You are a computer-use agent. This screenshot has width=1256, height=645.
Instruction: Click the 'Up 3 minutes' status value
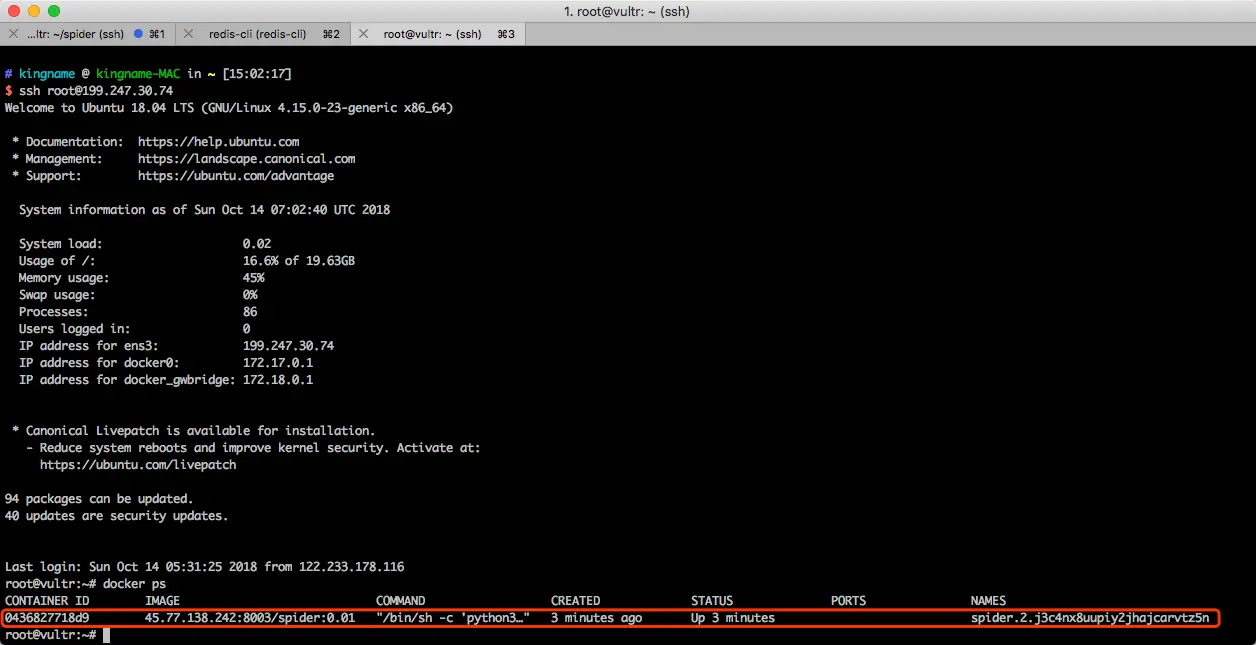733,618
